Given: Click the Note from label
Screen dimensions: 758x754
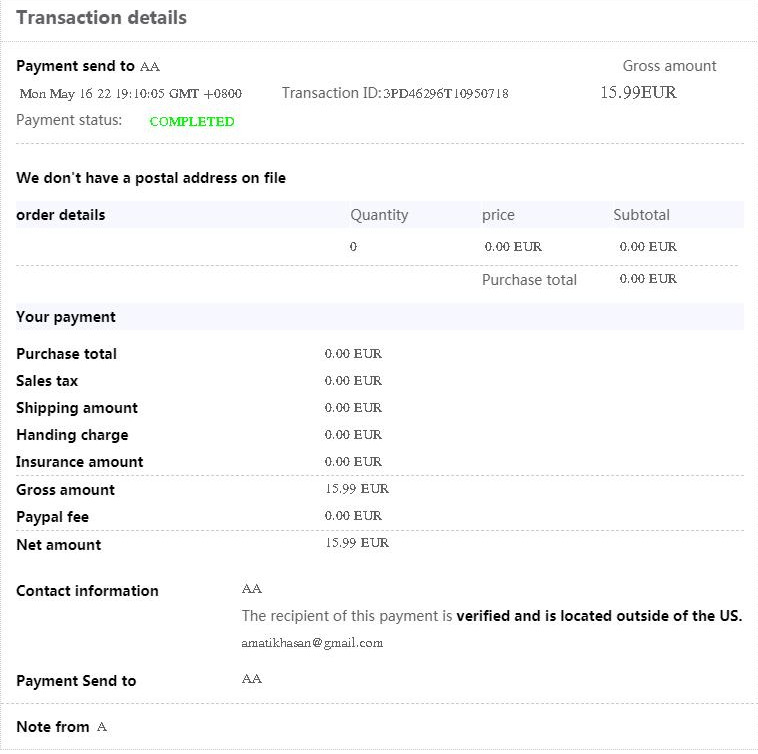Looking at the screenshot, I should point(53,727).
